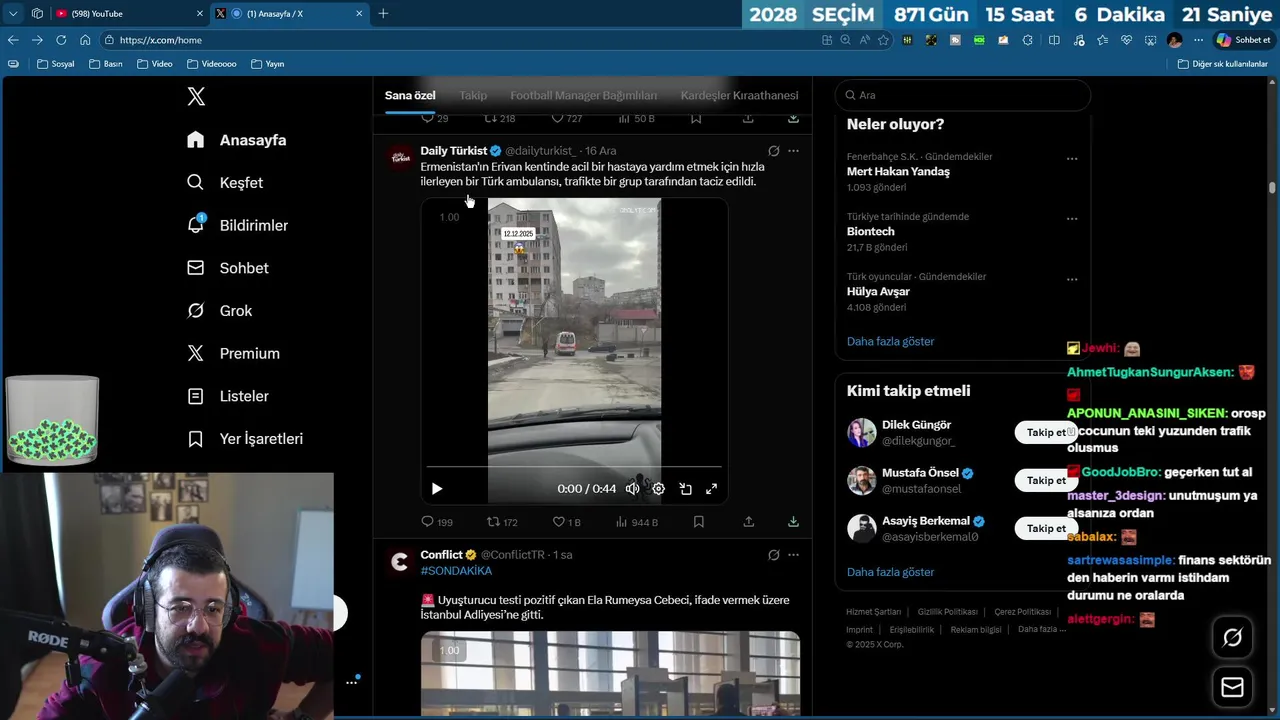View analytics for the Daily Türkist post

[x=637, y=522]
